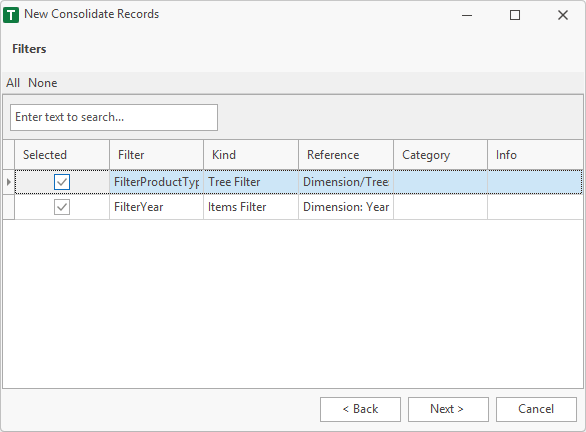586x432 pixels.
Task: Sort by the Reference column header
Action: (346, 155)
